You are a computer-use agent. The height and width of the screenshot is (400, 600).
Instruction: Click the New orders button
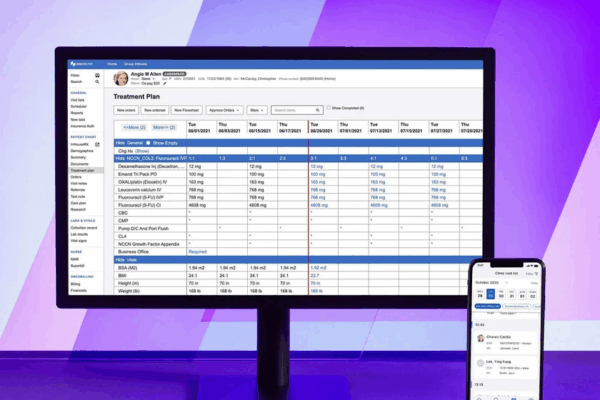[126, 109]
